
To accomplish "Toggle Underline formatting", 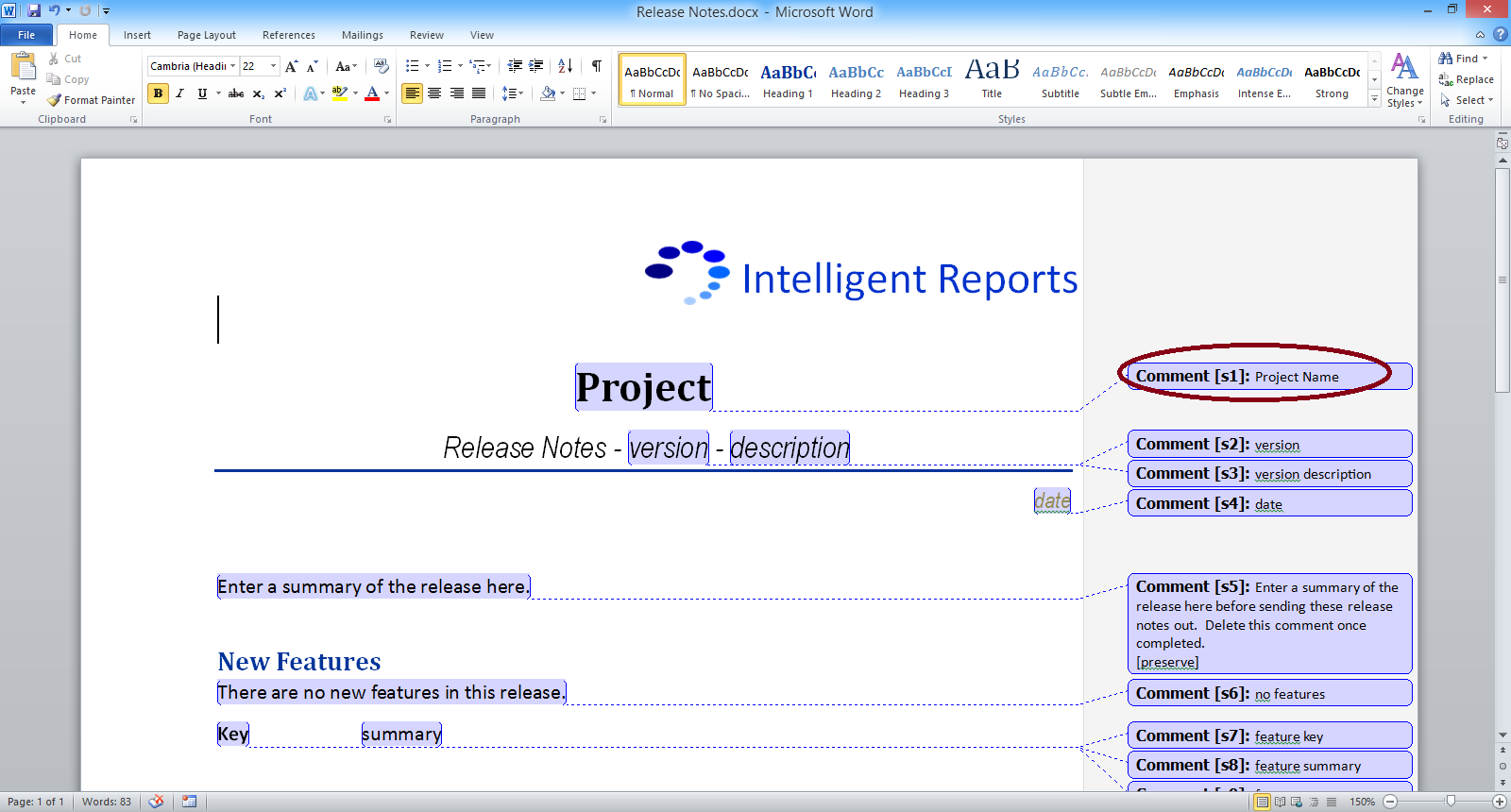I will point(202,93).
